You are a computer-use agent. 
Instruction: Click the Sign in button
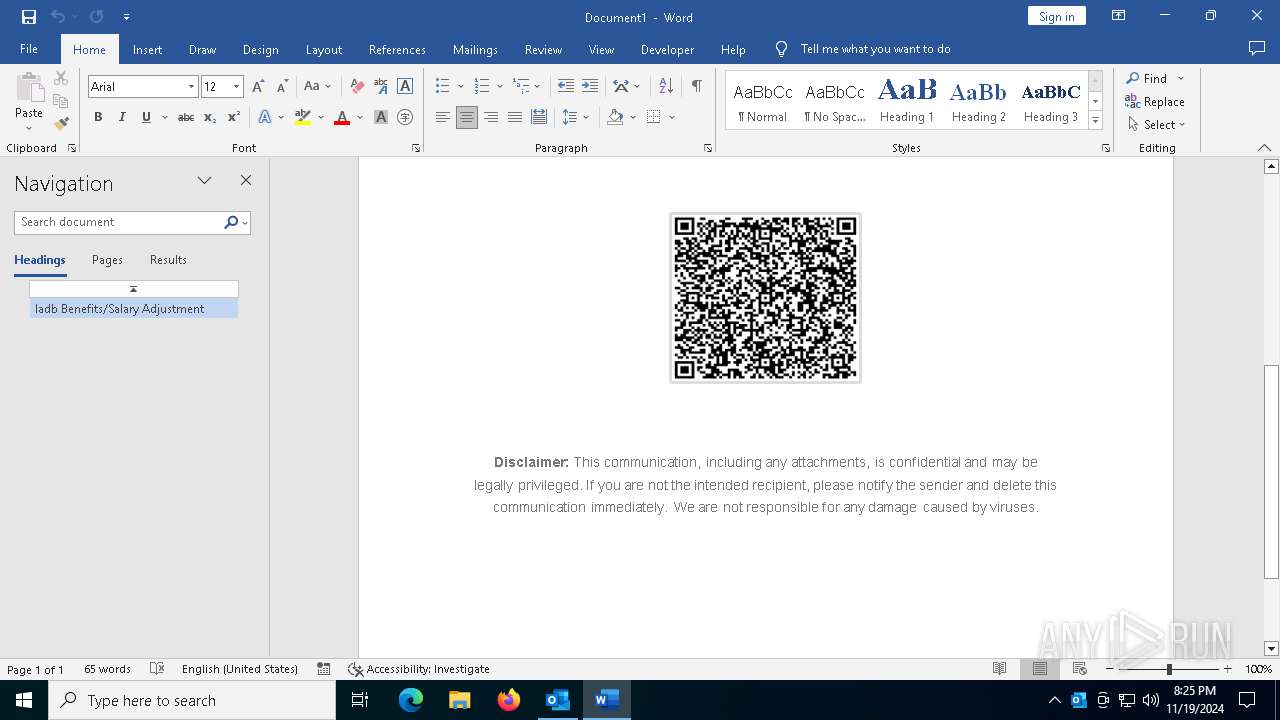[x=1056, y=16]
